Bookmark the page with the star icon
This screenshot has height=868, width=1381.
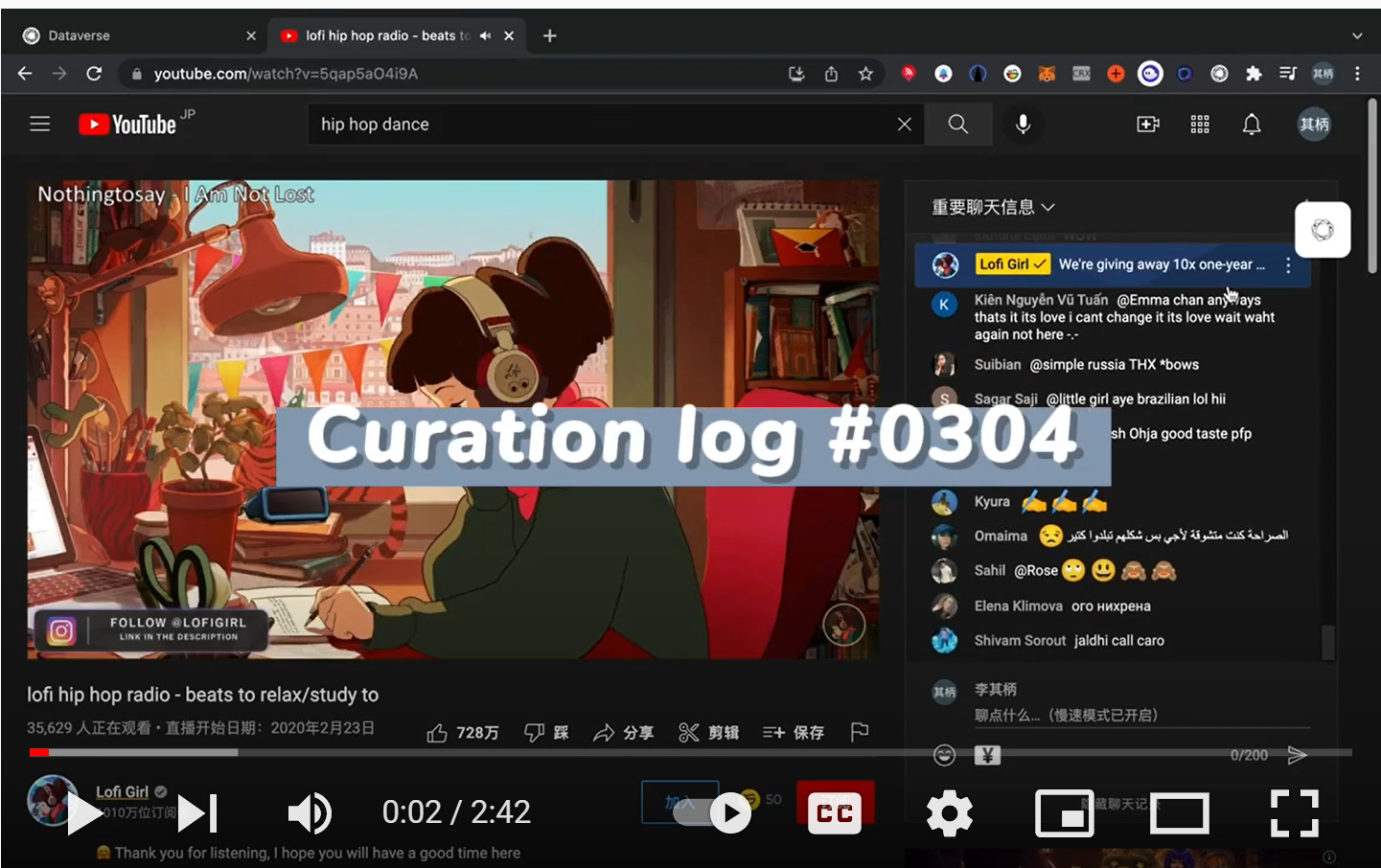click(x=865, y=74)
